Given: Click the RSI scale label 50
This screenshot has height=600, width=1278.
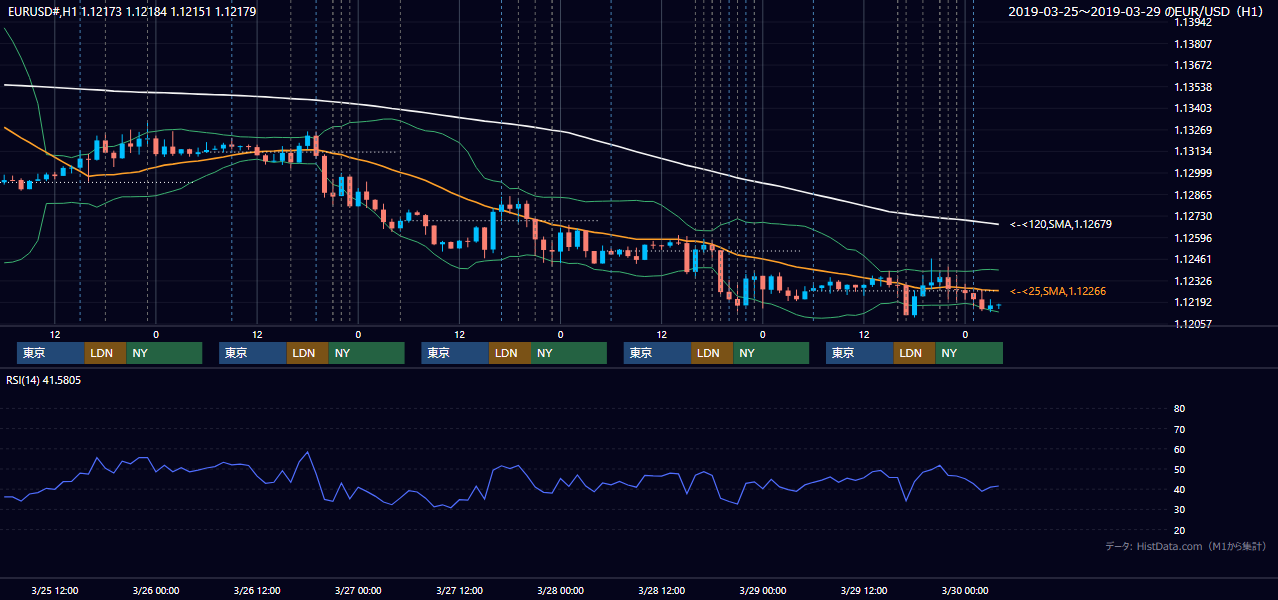Looking at the screenshot, I should pos(1179,469).
